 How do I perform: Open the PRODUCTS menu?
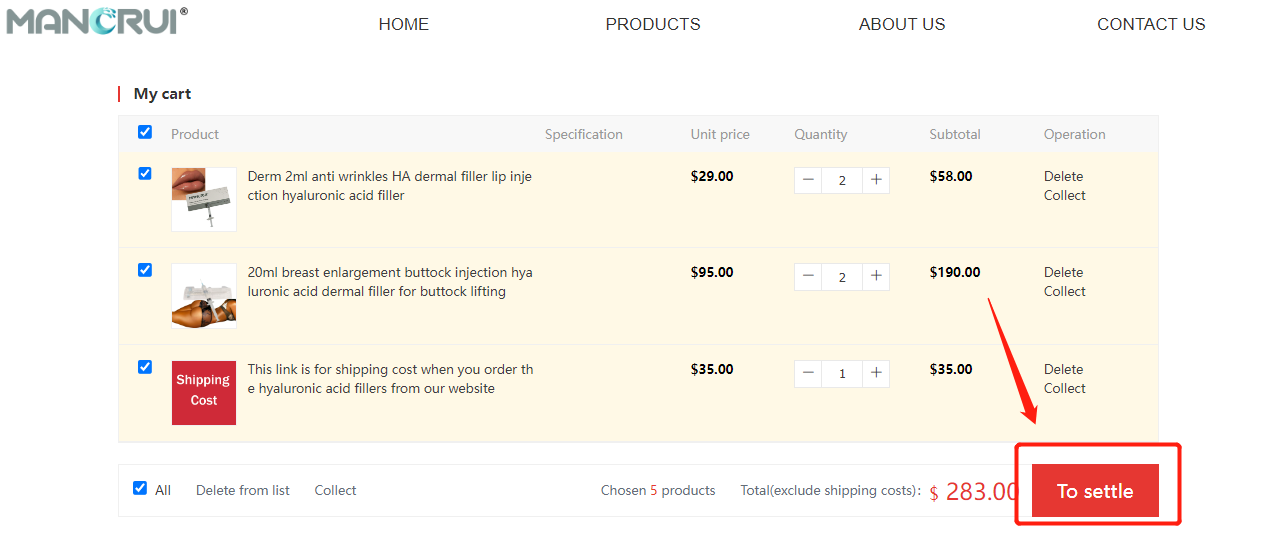click(x=652, y=24)
